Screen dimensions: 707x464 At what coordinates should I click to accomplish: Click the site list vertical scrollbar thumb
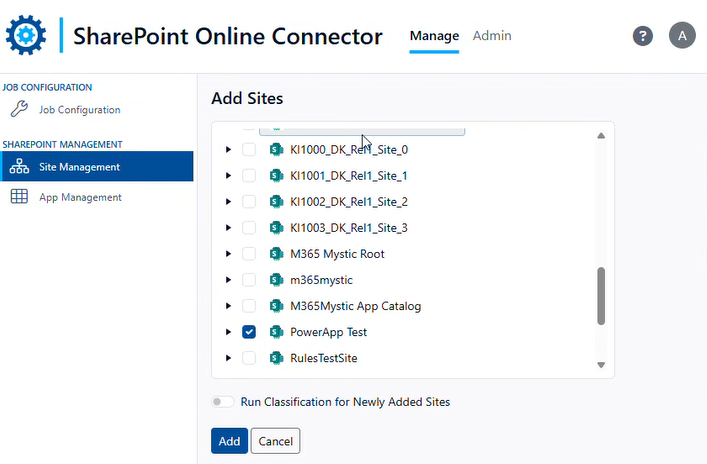601,295
